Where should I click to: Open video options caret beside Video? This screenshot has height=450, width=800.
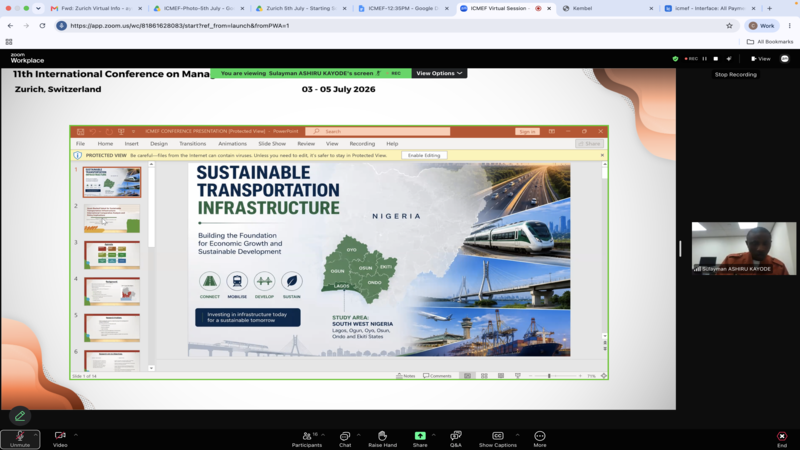76,435
